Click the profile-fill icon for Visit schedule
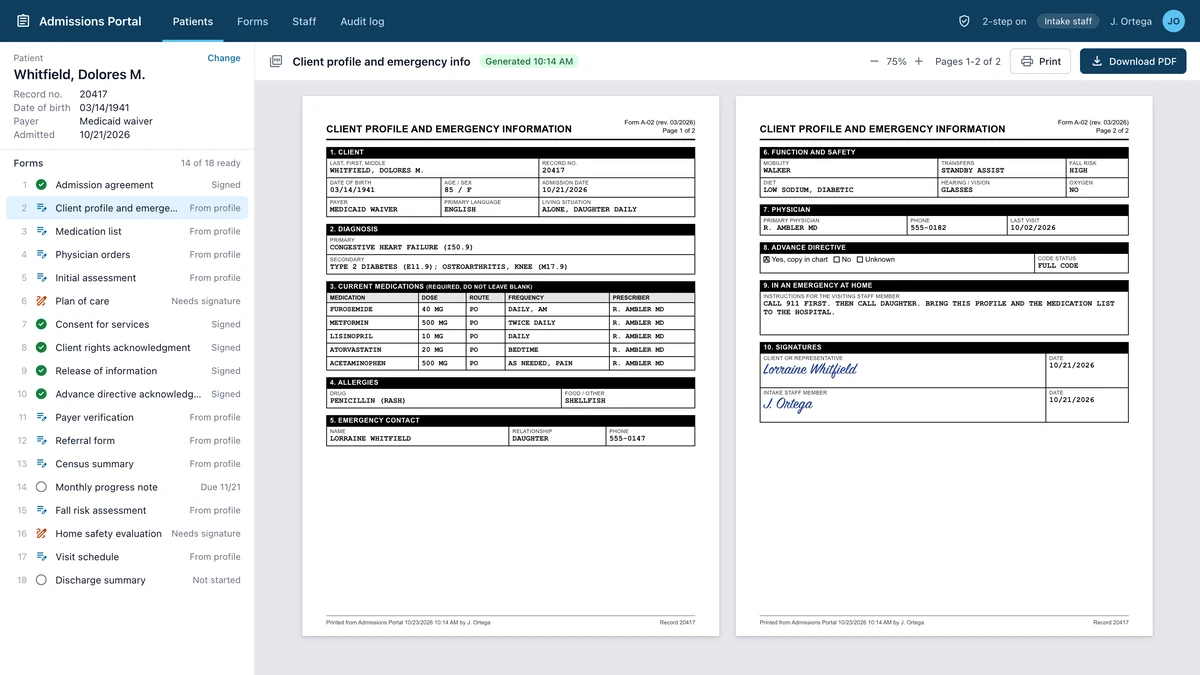The height and width of the screenshot is (675, 1200). [x=41, y=557]
